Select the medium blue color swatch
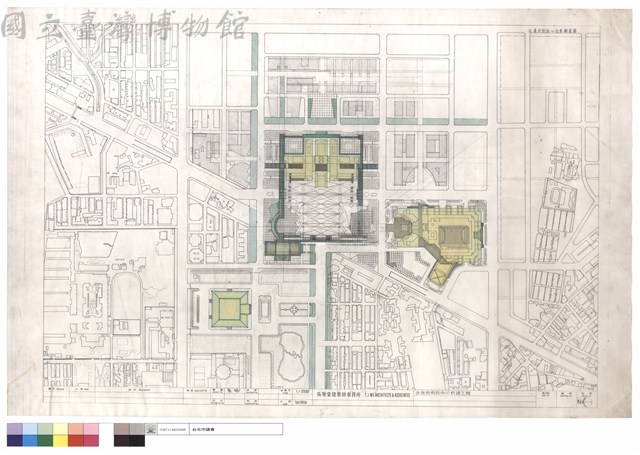This screenshot has height=455, width=640. [30, 440]
